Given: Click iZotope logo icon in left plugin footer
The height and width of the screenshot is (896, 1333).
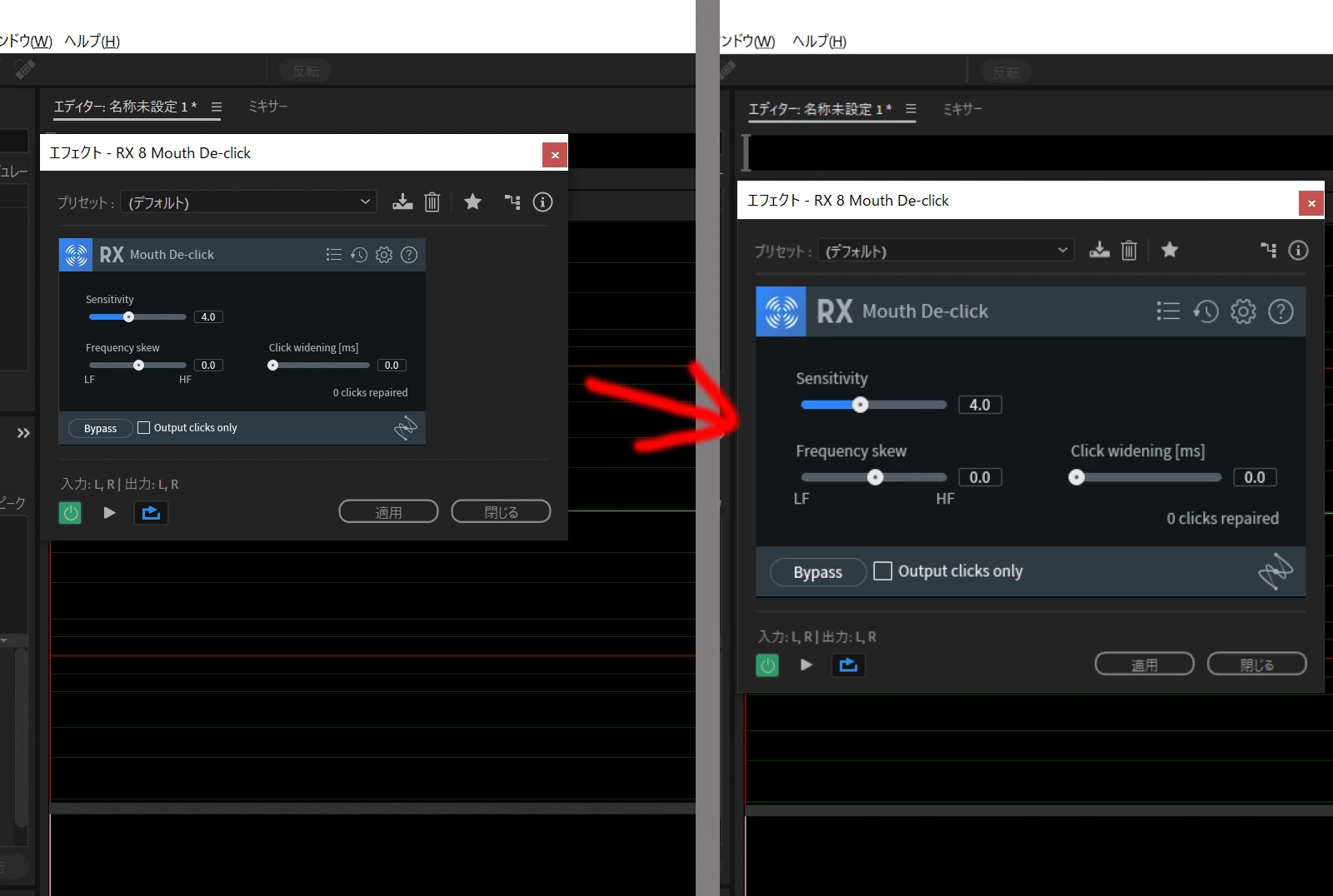Looking at the screenshot, I should click(x=406, y=428).
